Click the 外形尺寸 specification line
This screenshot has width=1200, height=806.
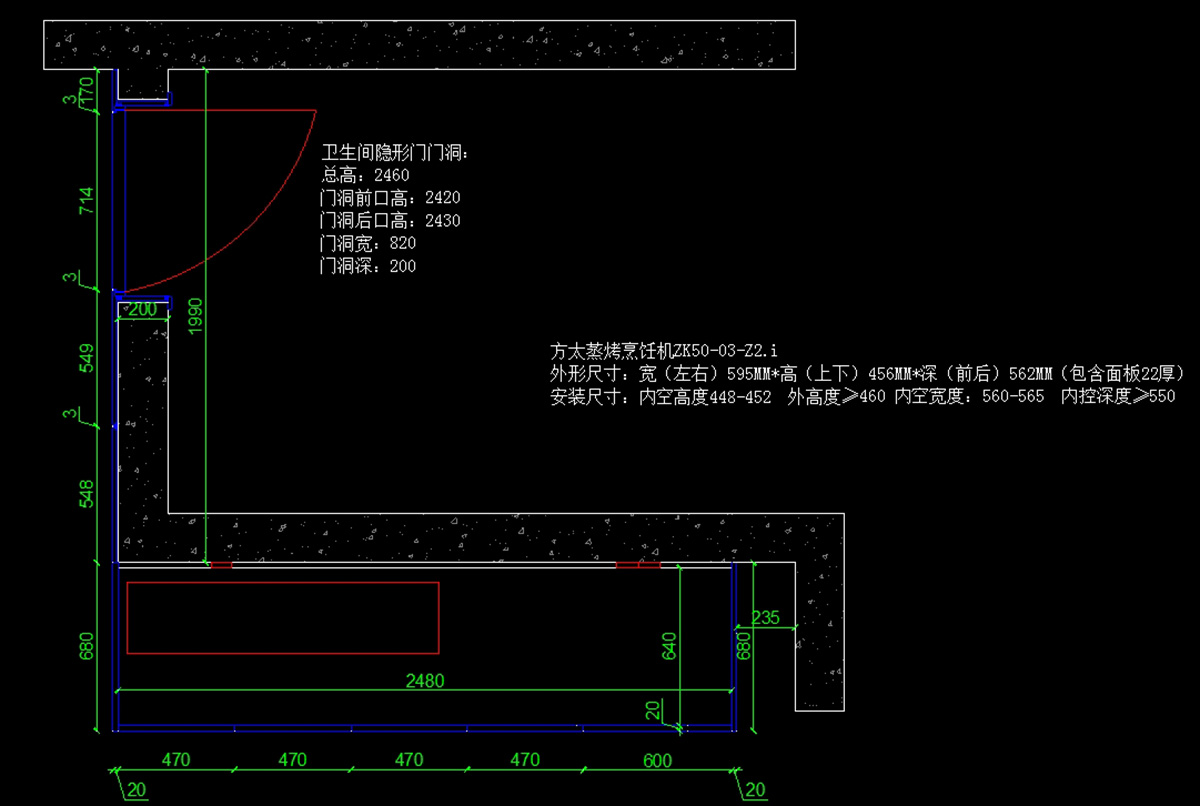coord(867,374)
